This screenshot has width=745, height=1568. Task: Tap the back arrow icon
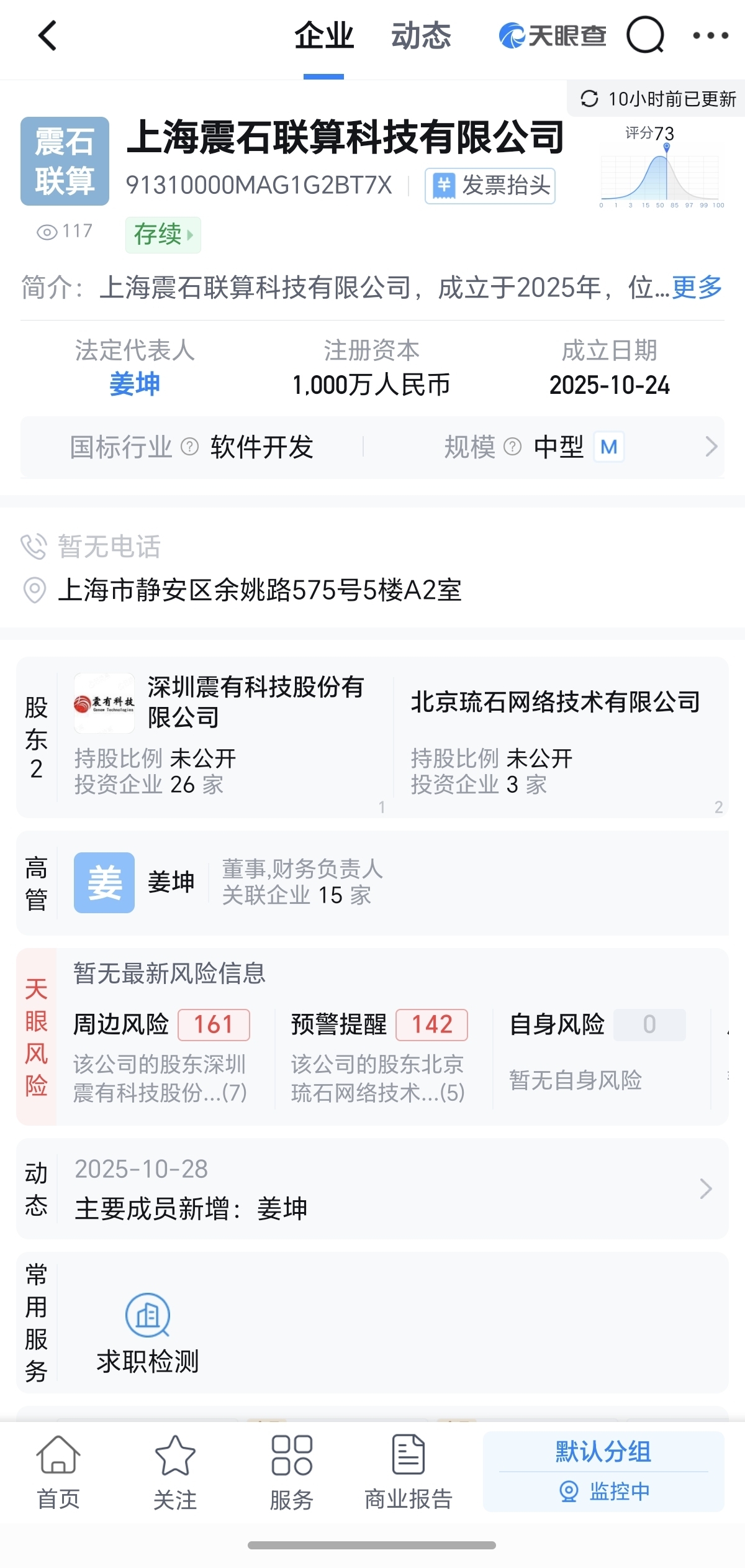point(48,35)
